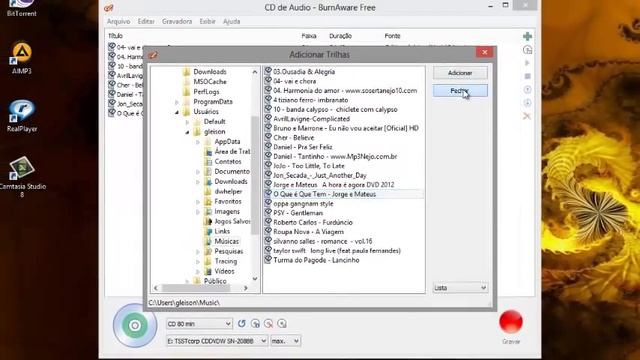Open the Arquivo menu
The image size is (640, 360).
point(118,21)
